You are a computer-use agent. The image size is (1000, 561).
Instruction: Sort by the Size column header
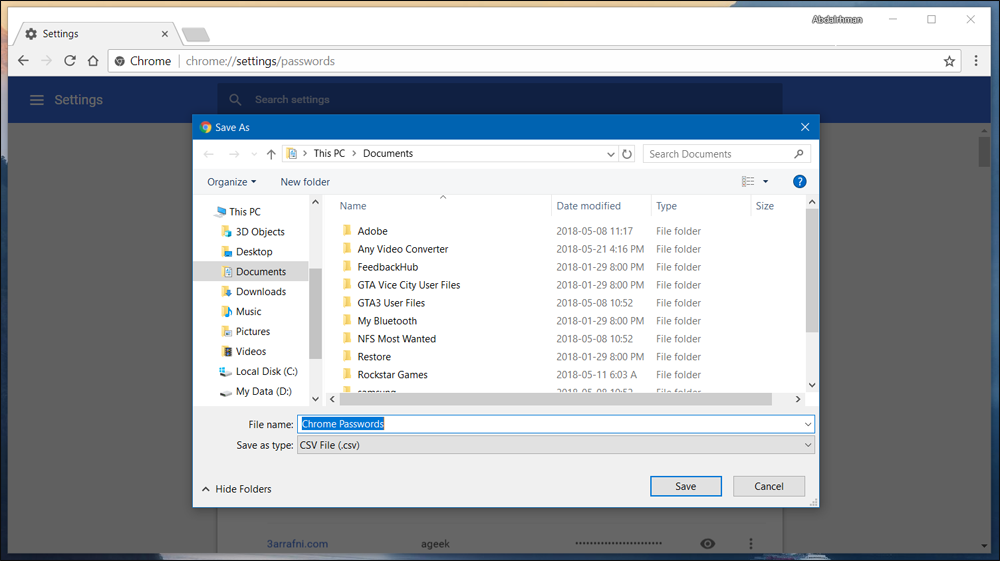(764, 206)
